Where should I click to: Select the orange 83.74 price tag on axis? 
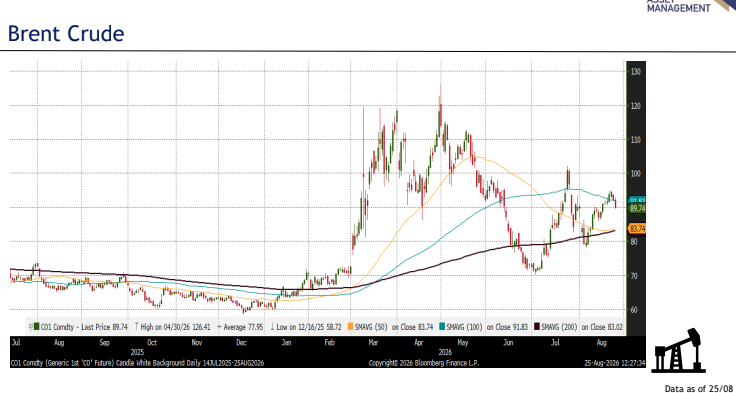(x=636, y=229)
